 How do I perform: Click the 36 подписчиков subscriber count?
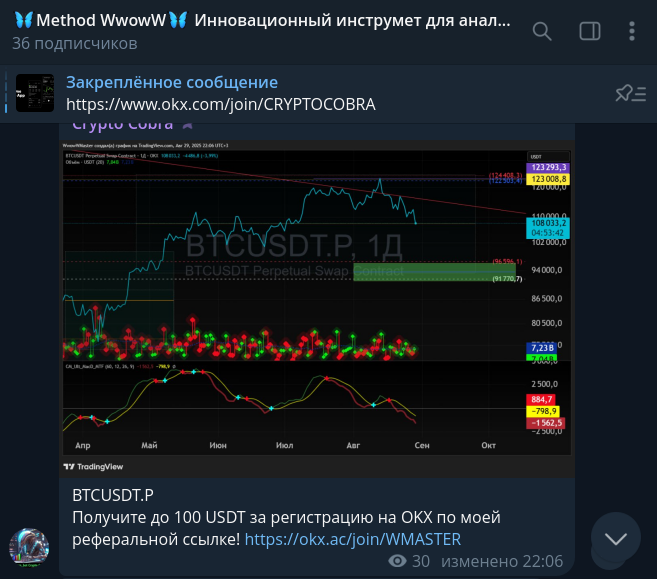(74, 44)
